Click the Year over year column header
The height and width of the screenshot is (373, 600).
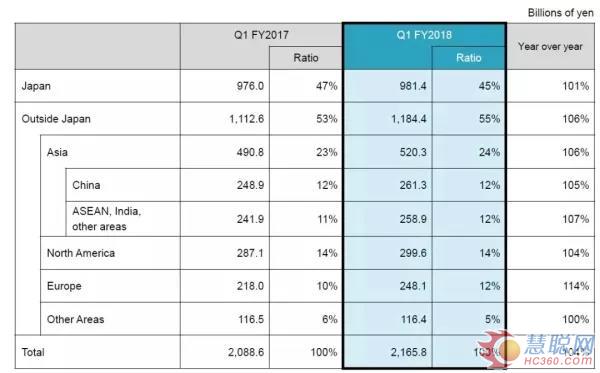pos(550,46)
